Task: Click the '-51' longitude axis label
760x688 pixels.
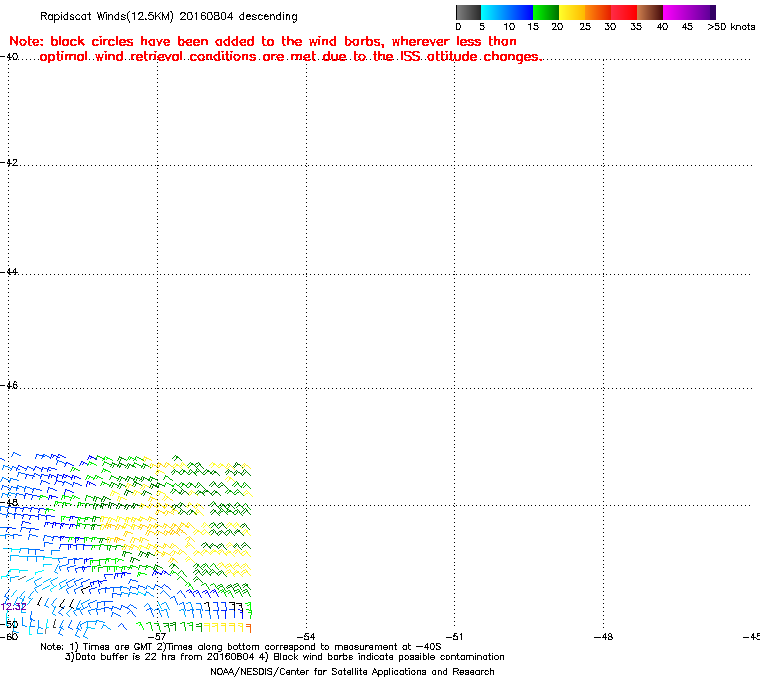Action: (455, 637)
